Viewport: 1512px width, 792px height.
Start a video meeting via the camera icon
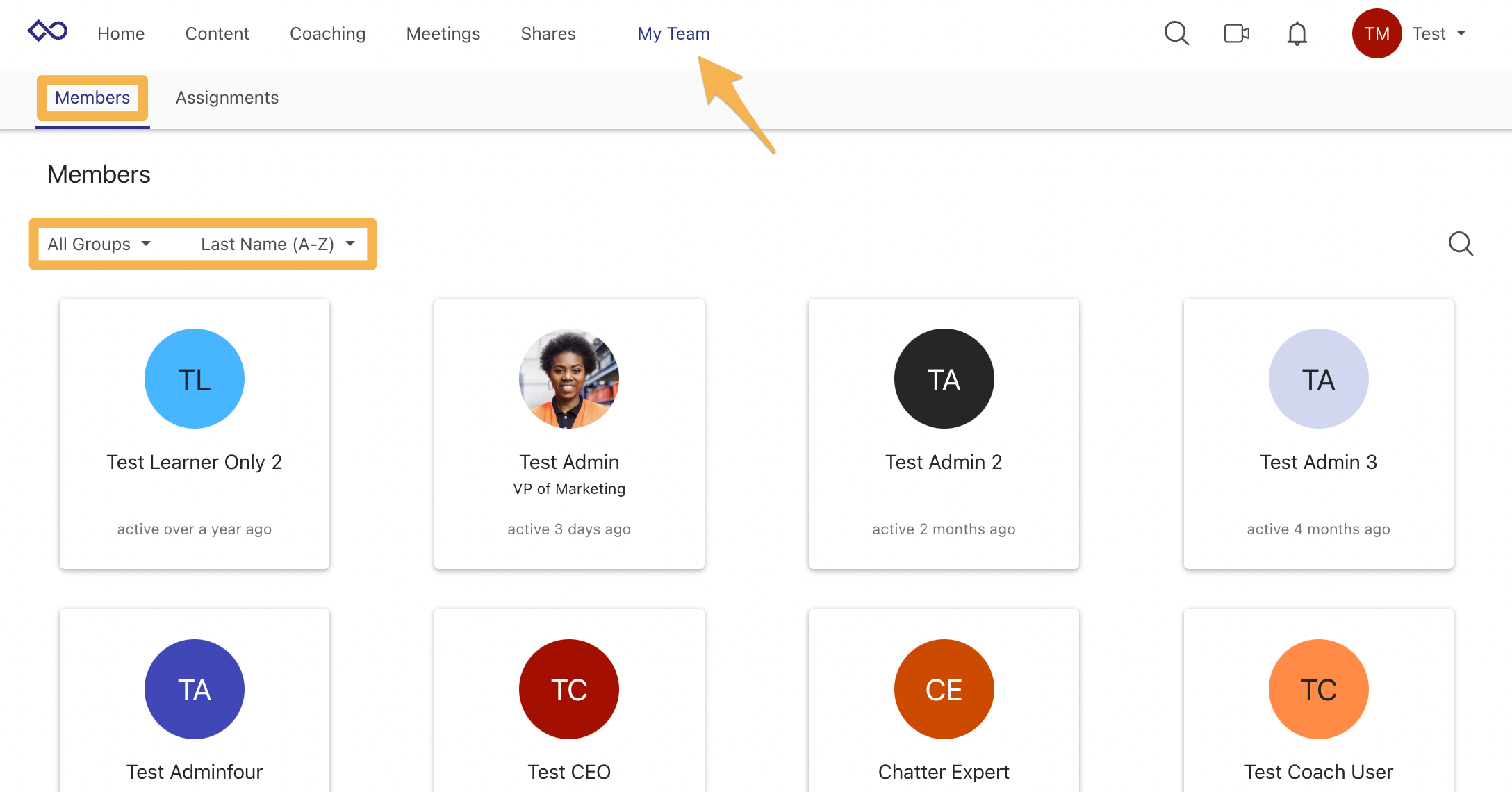point(1237,33)
